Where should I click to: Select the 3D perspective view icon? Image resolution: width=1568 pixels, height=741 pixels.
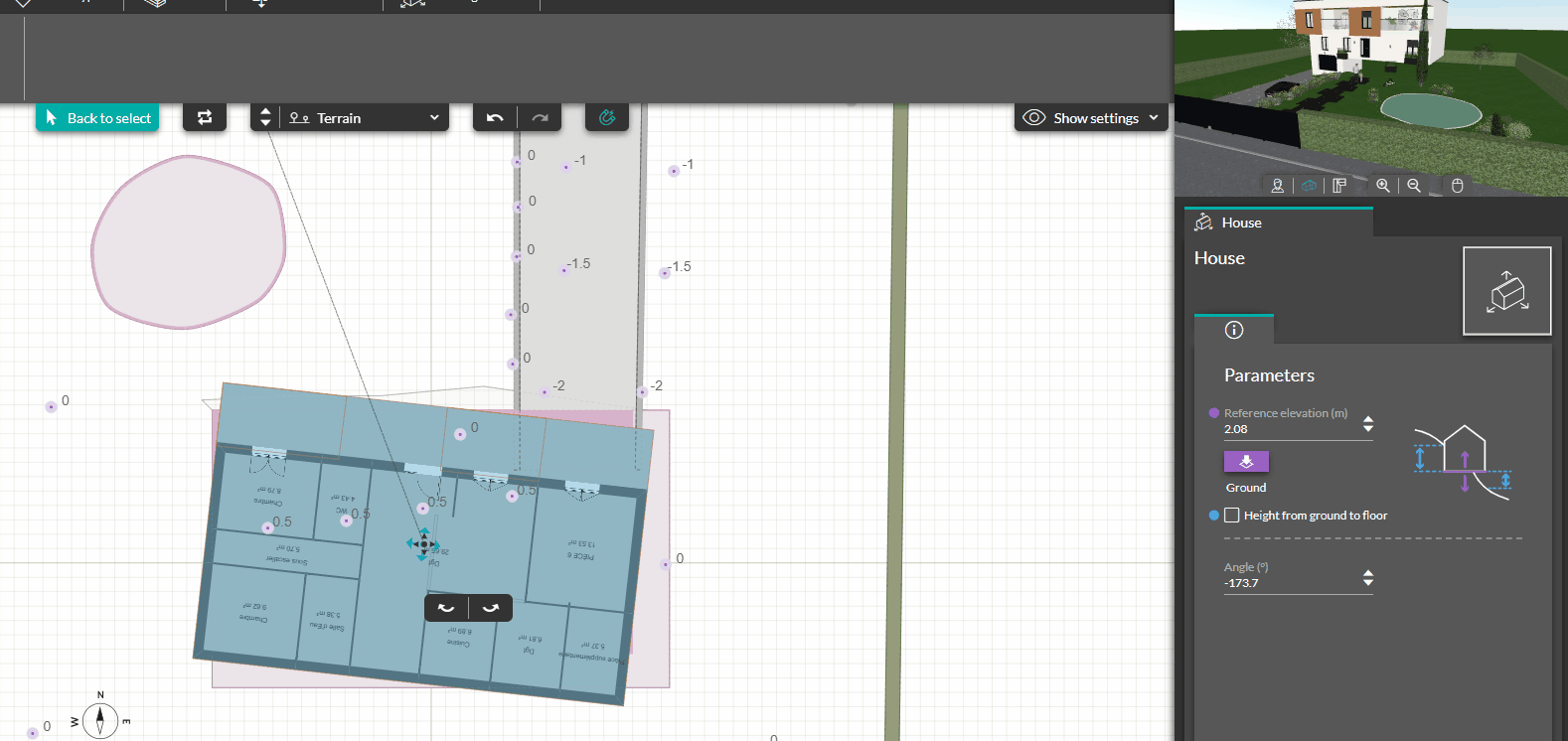[1309, 186]
